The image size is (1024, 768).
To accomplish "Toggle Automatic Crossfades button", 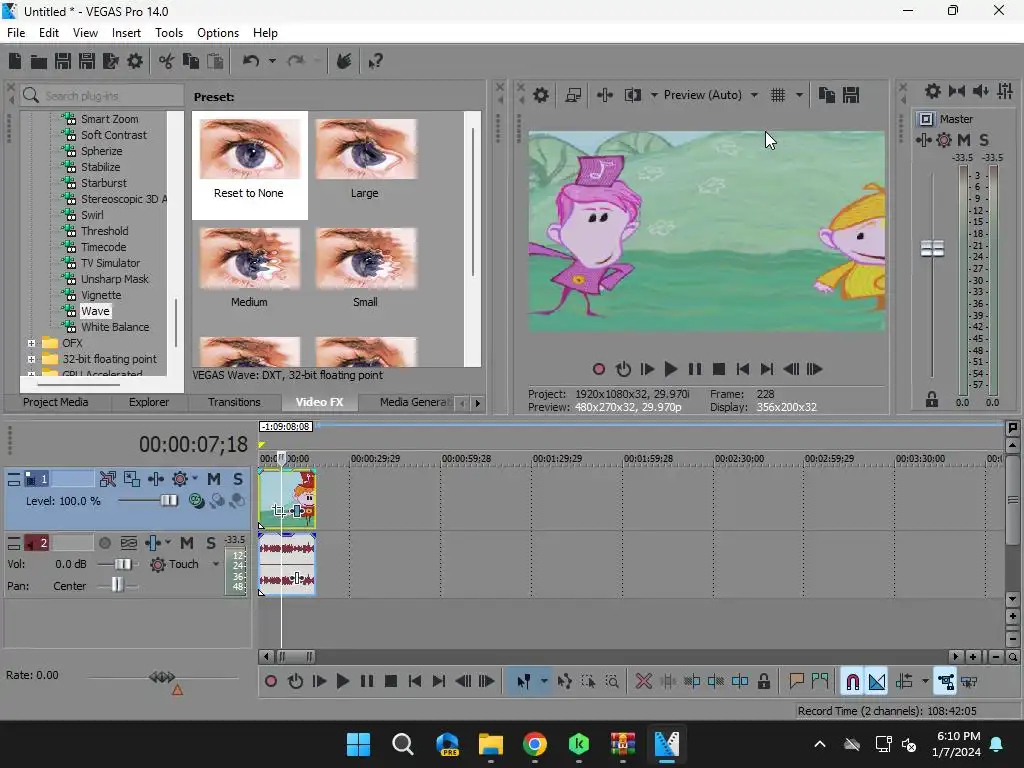I will tap(877, 682).
